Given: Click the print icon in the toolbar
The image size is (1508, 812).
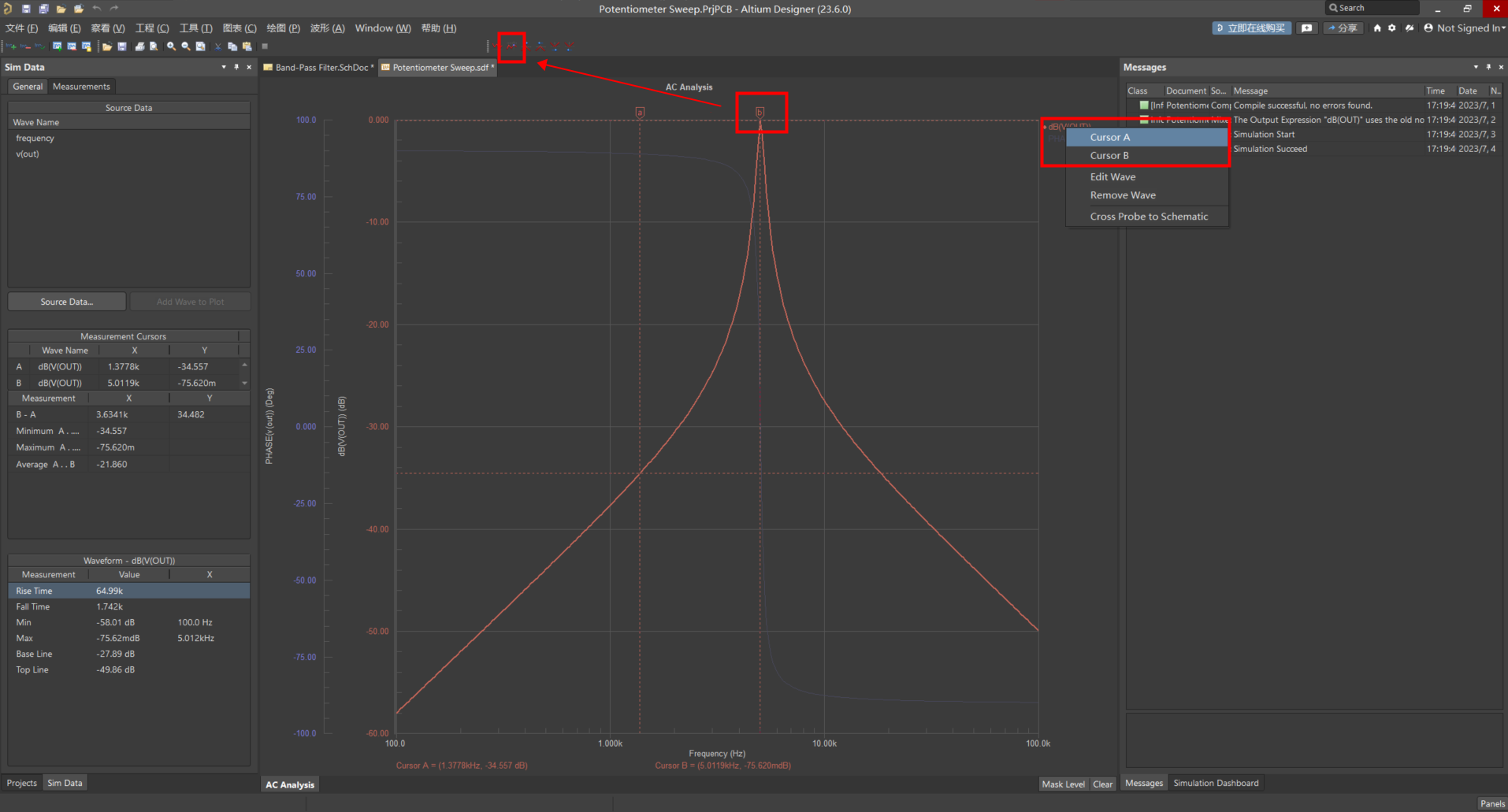Looking at the screenshot, I should click(x=139, y=46).
